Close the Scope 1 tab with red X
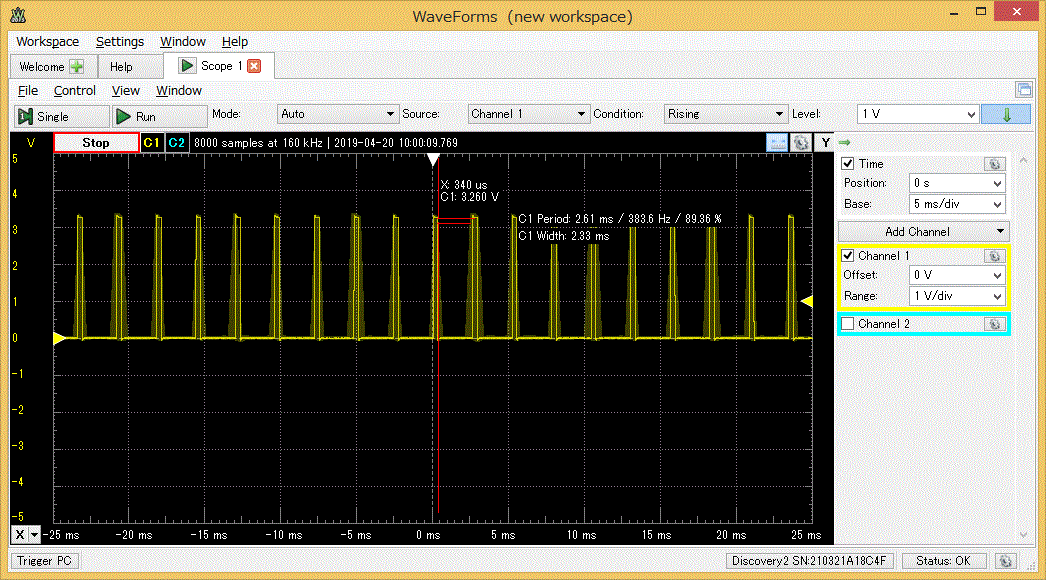 pos(254,66)
